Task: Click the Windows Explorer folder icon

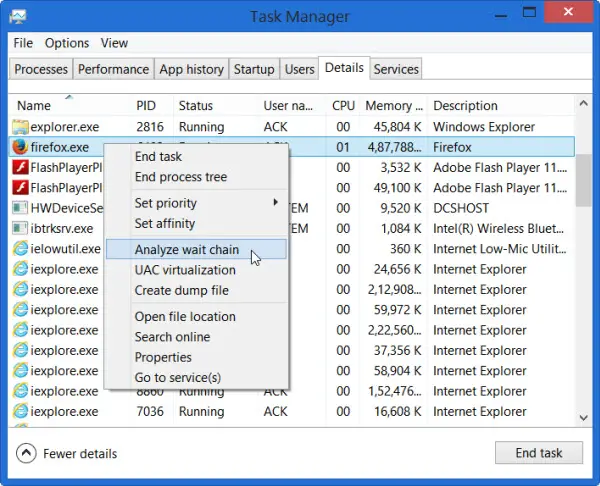Action: click(20, 127)
